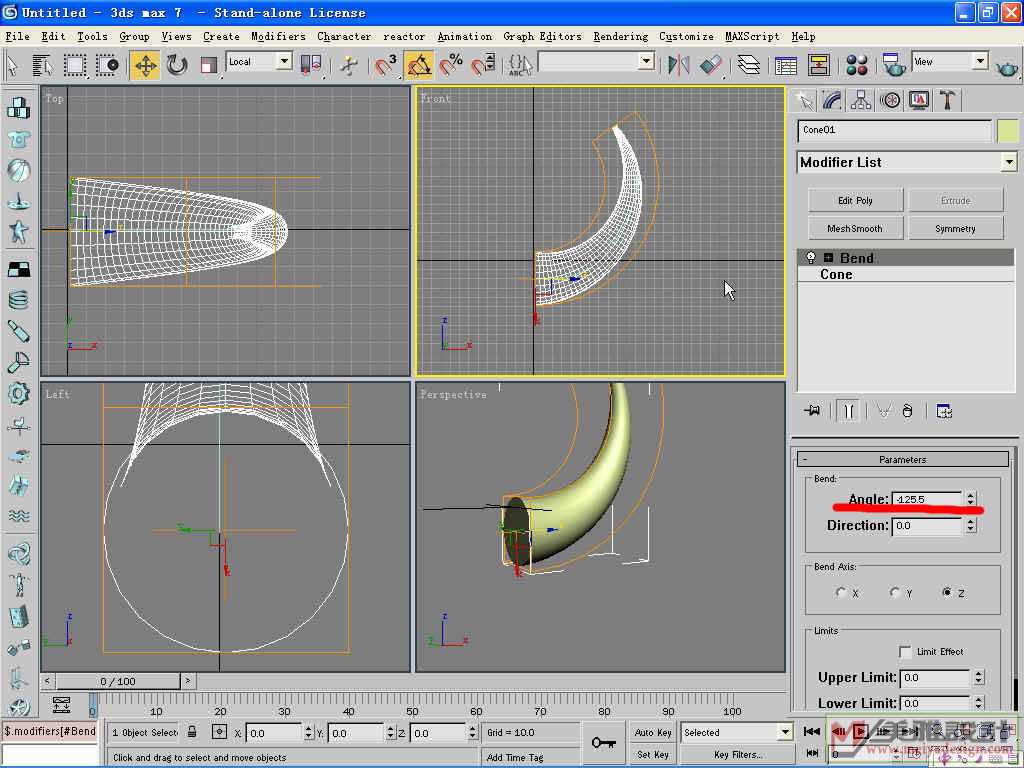Image resolution: width=1024 pixels, height=768 pixels.
Task: Choose Rectangular Selection Region tool
Action: (74, 65)
